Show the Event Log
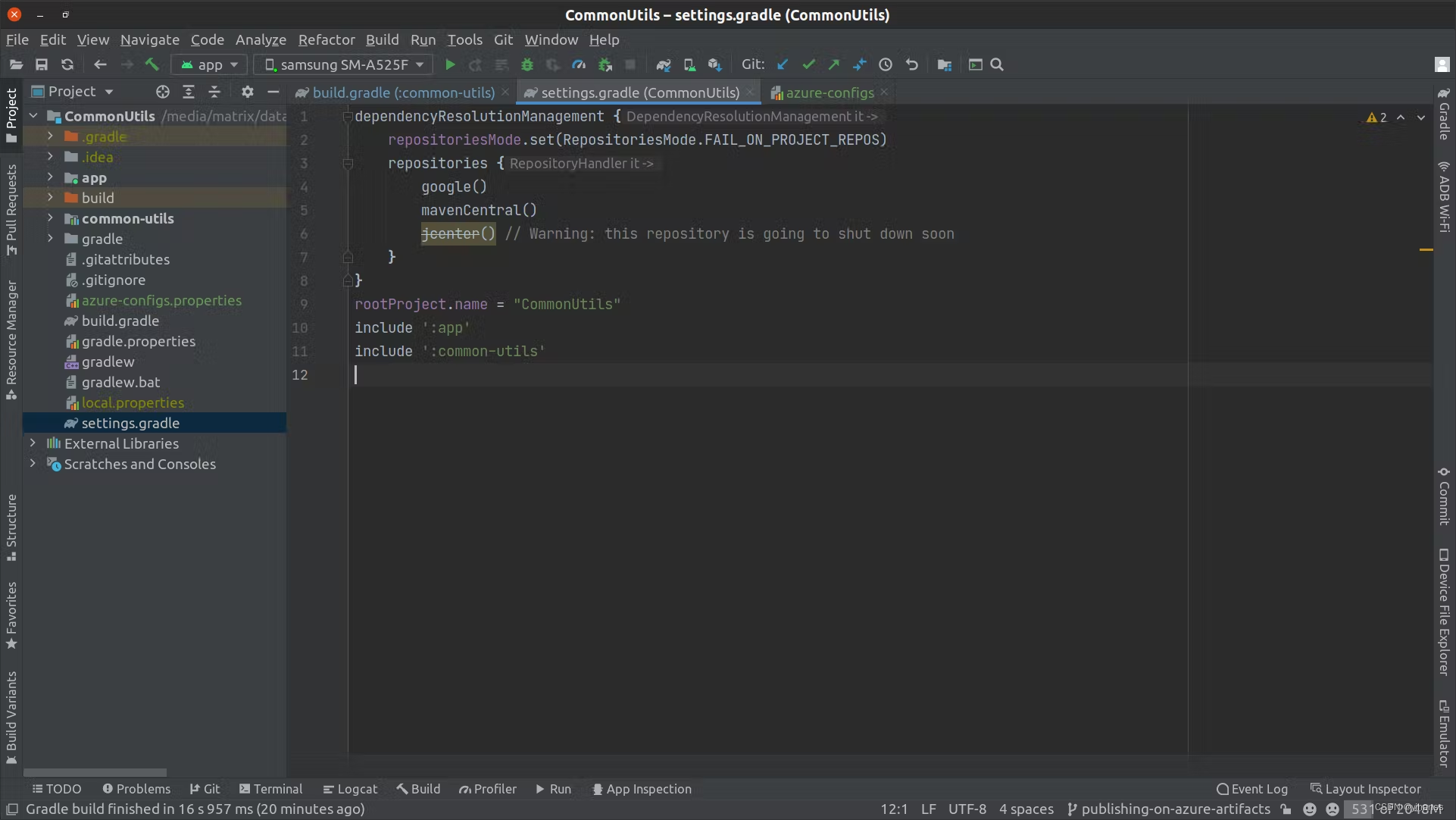Image resolution: width=1456 pixels, height=820 pixels. point(1251,789)
